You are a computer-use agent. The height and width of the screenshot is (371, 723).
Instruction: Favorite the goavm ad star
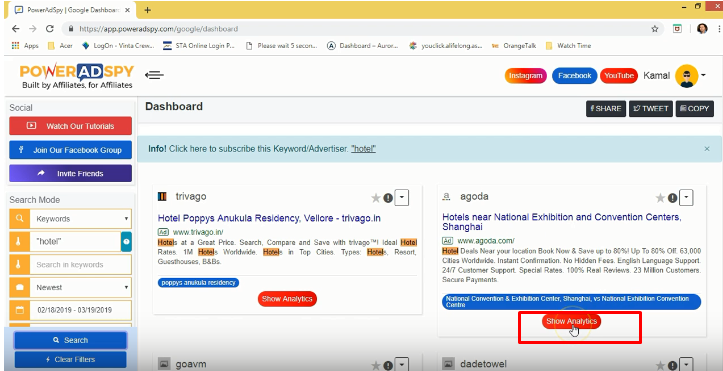pyautogui.click(x=376, y=365)
